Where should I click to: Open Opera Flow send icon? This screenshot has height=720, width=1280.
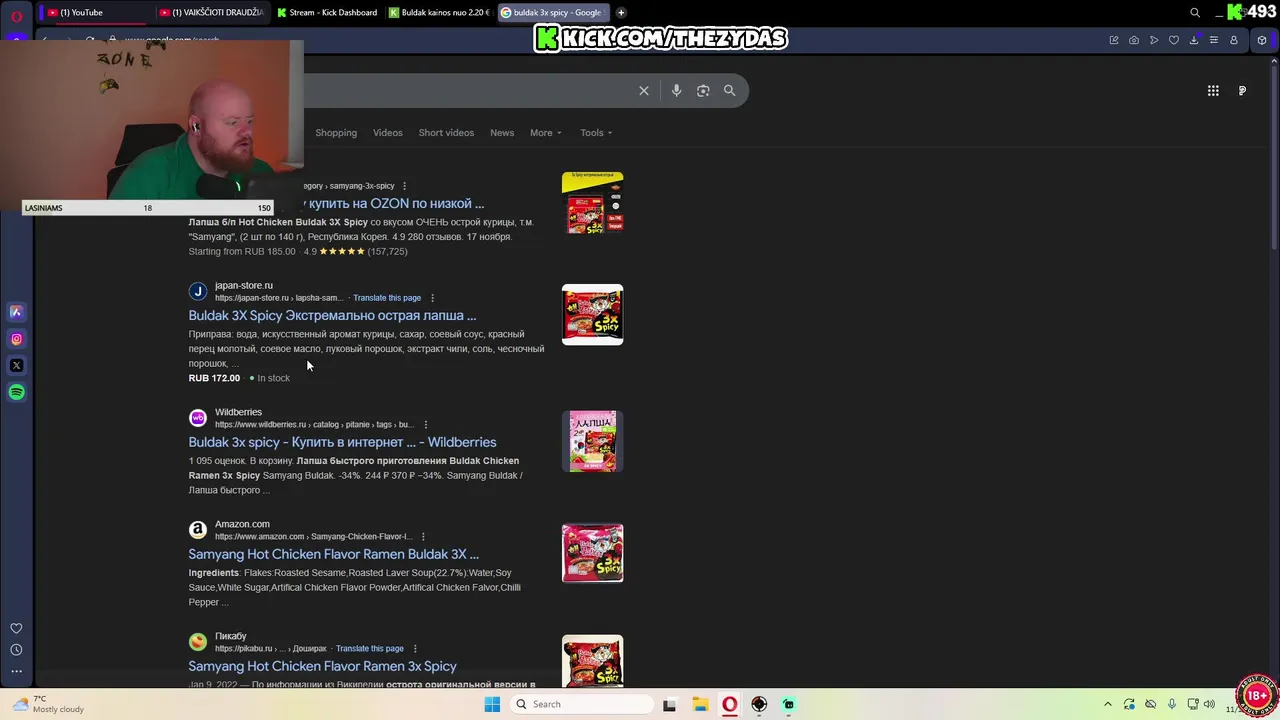(1154, 40)
